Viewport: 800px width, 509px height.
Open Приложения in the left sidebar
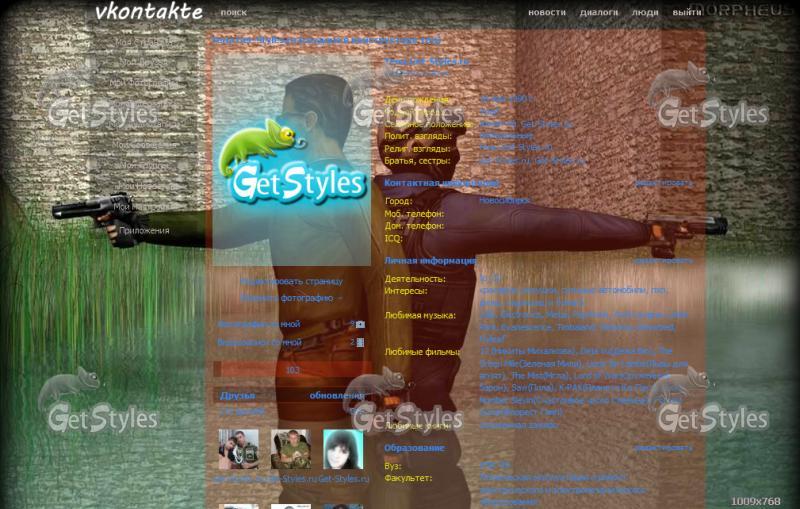pos(144,231)
